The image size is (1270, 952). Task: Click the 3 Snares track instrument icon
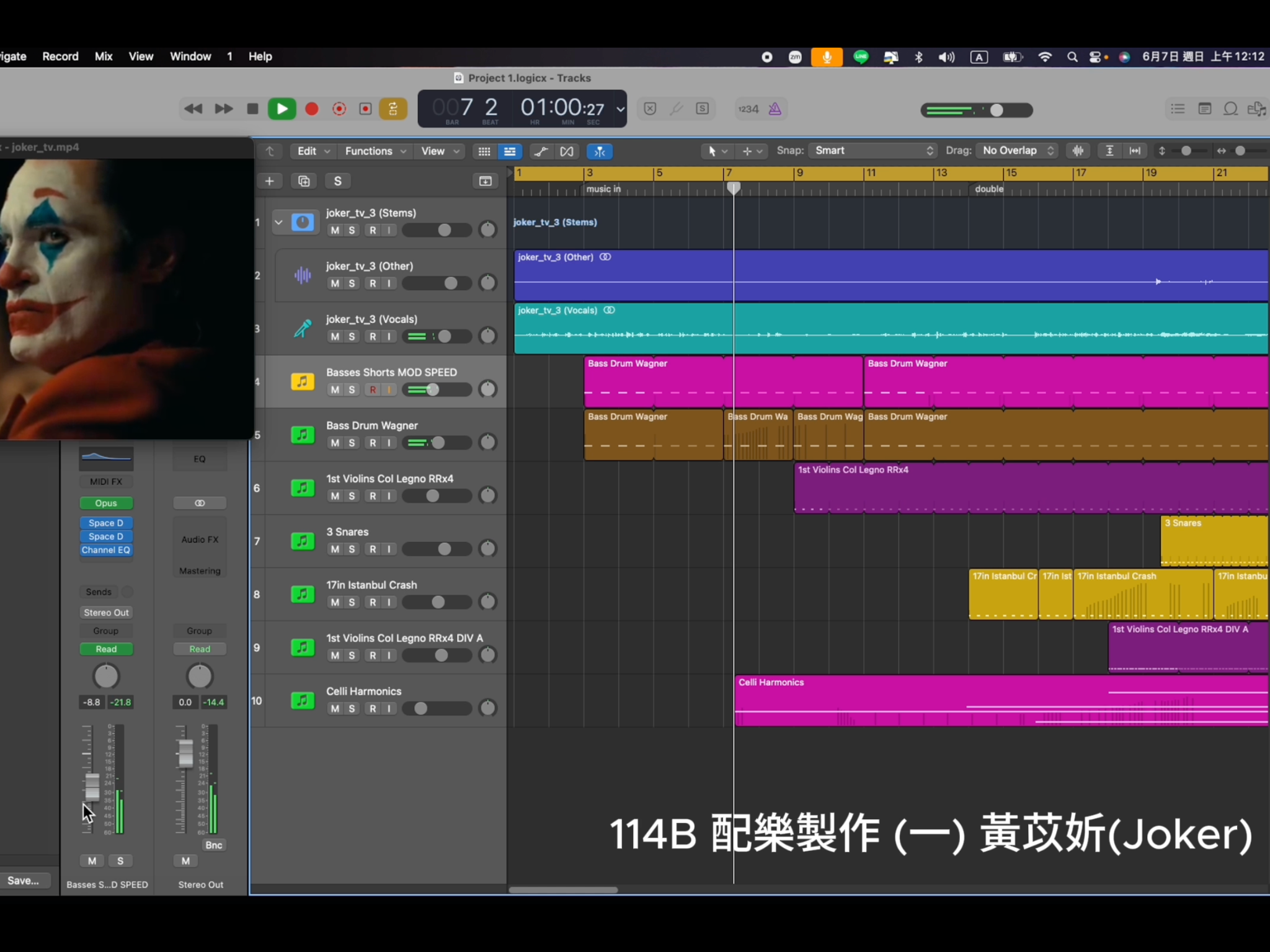[x=303, y=541]
